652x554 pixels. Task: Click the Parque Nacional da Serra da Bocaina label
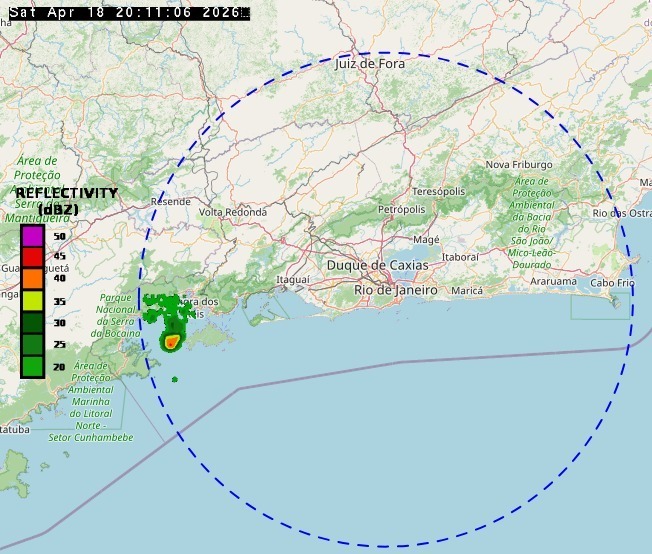[x=115, y=315]
